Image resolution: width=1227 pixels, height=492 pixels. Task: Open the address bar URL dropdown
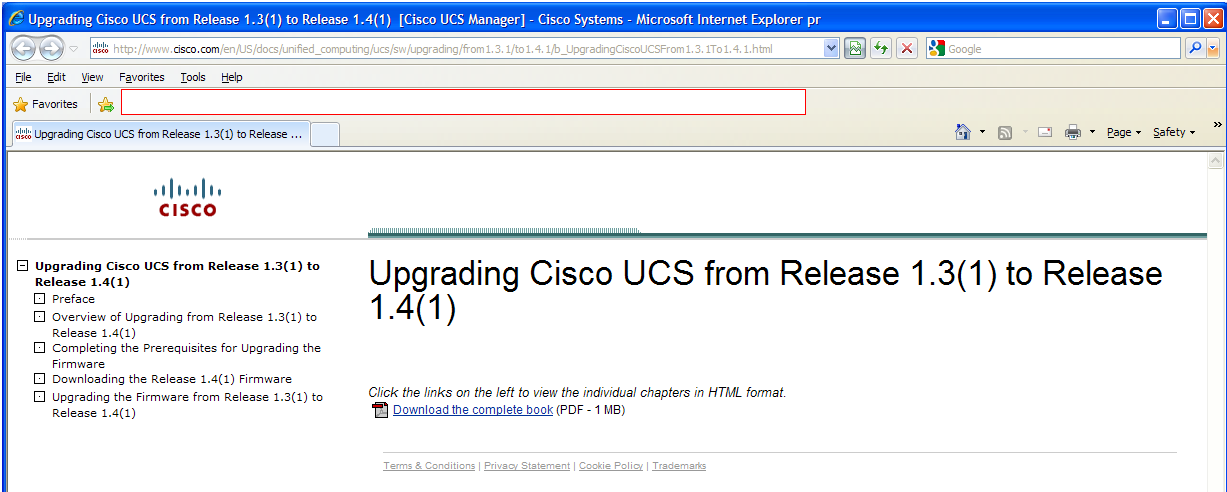click(831, 48)
